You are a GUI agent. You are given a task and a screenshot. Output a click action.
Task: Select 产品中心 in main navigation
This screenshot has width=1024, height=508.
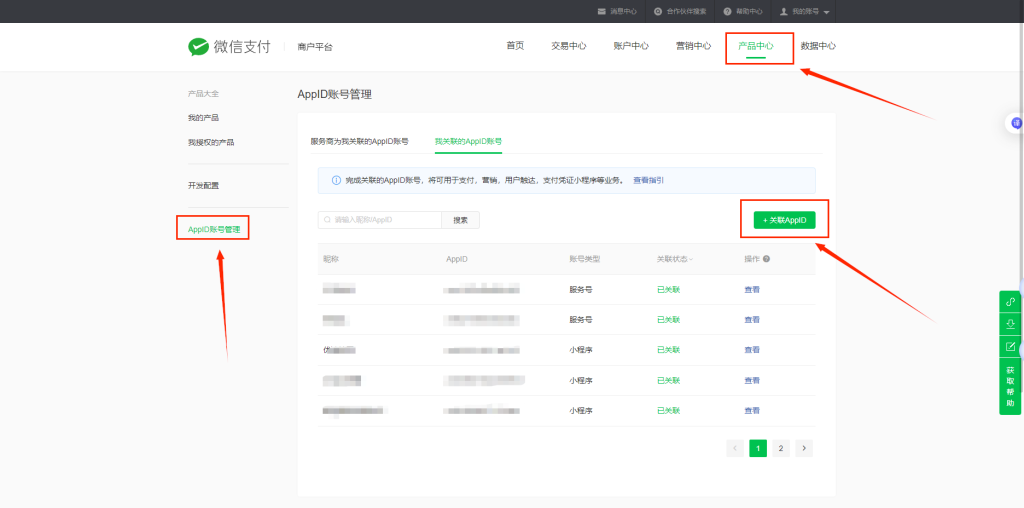click(x=756, y=46)
